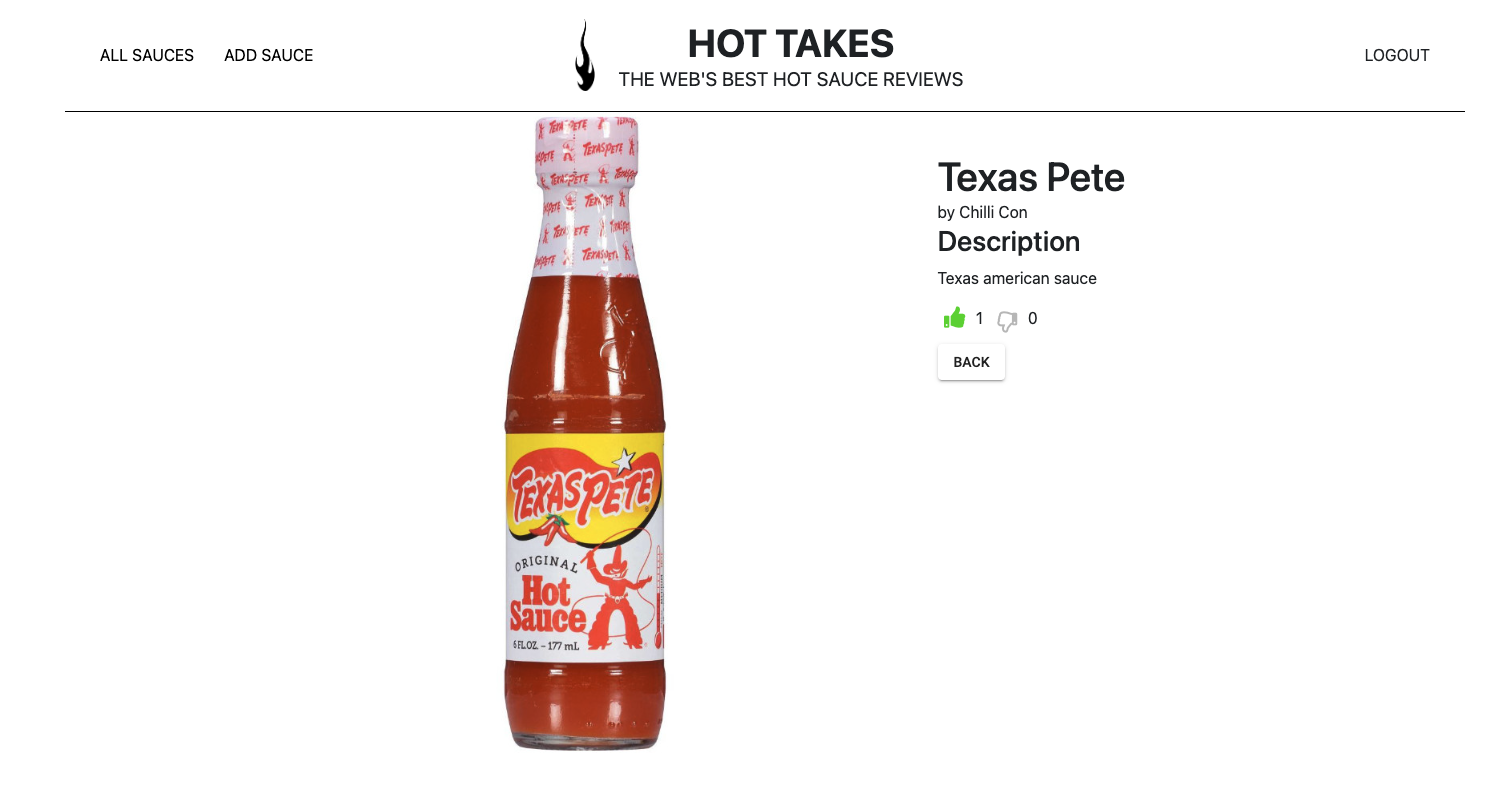
Task: Click the dislikes count number 0
Action: click(x=1033, y=318)
